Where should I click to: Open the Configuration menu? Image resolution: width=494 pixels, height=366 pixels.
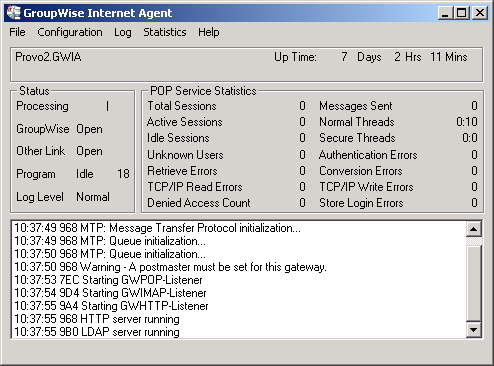(70, 32)
